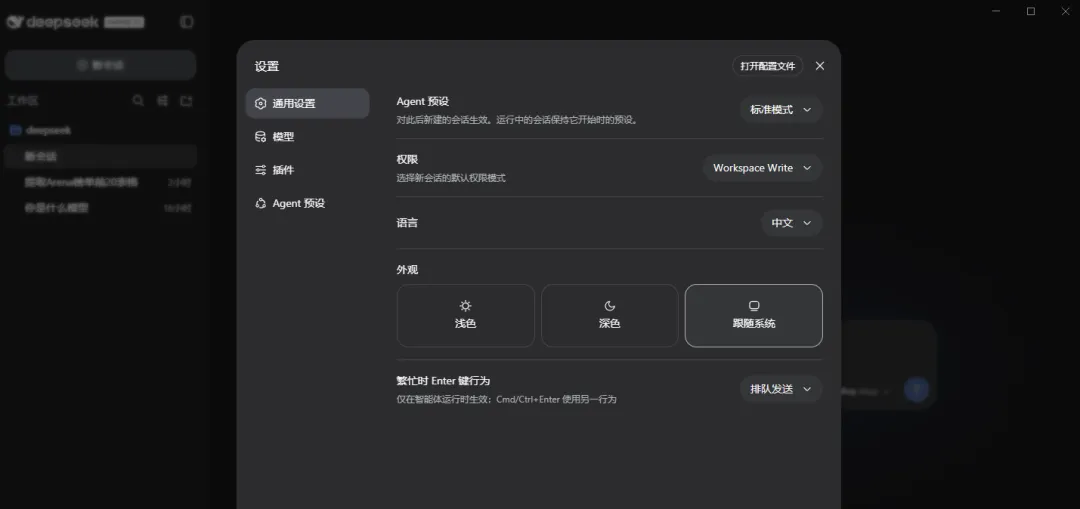Close the 设置 dialog with the X icon
Viewport: 1080px width, 509px height.
point(820,66)
